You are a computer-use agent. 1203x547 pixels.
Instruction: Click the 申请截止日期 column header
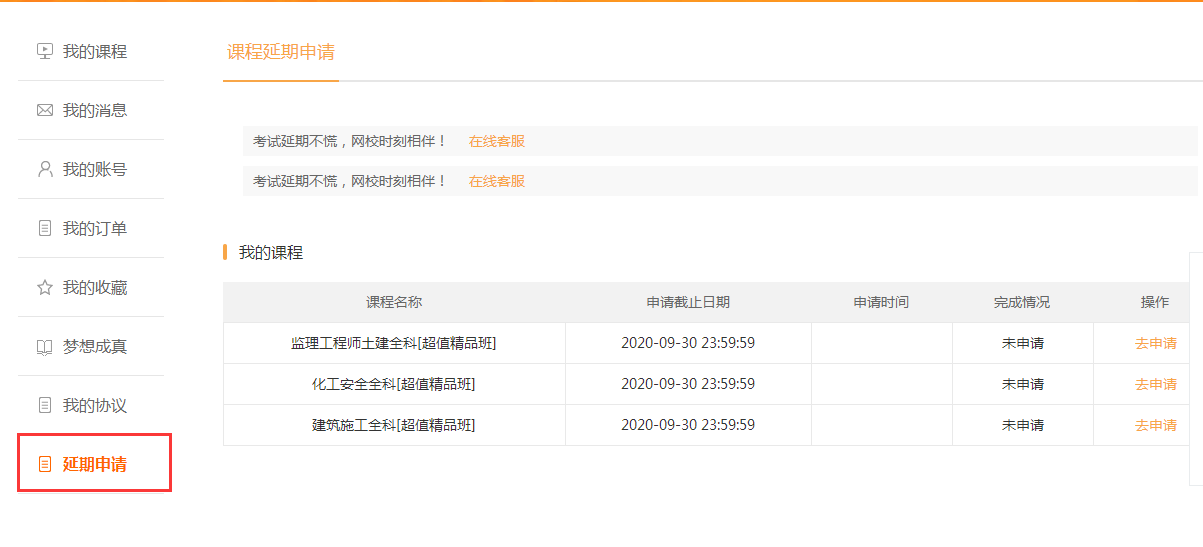[x=688, y=302]
